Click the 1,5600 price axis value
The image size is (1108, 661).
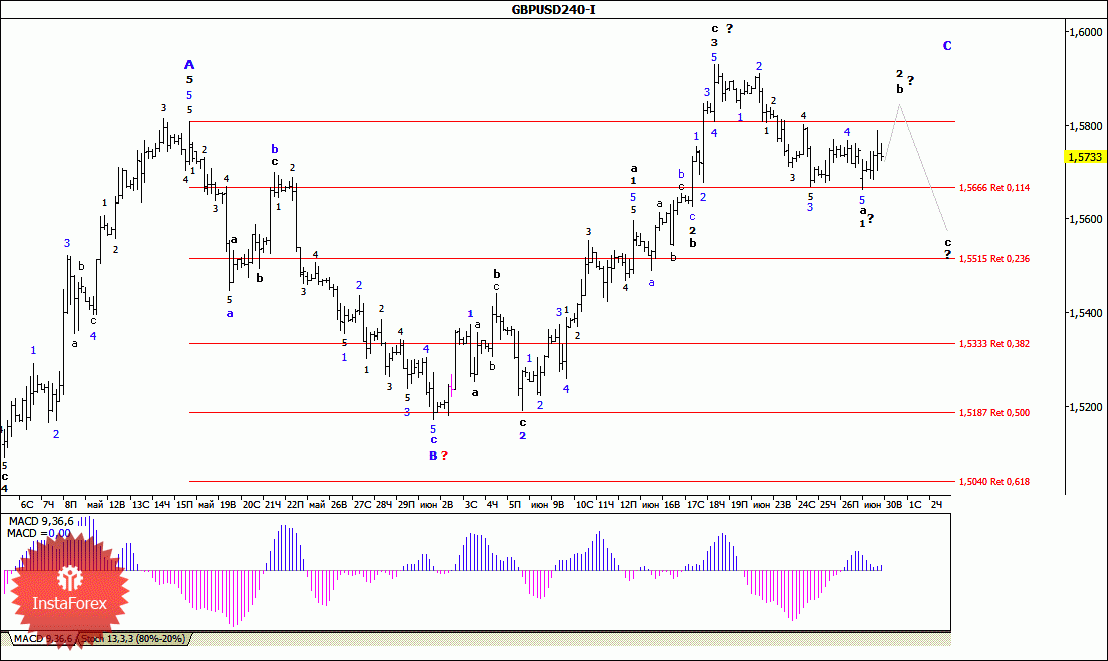1085,219
